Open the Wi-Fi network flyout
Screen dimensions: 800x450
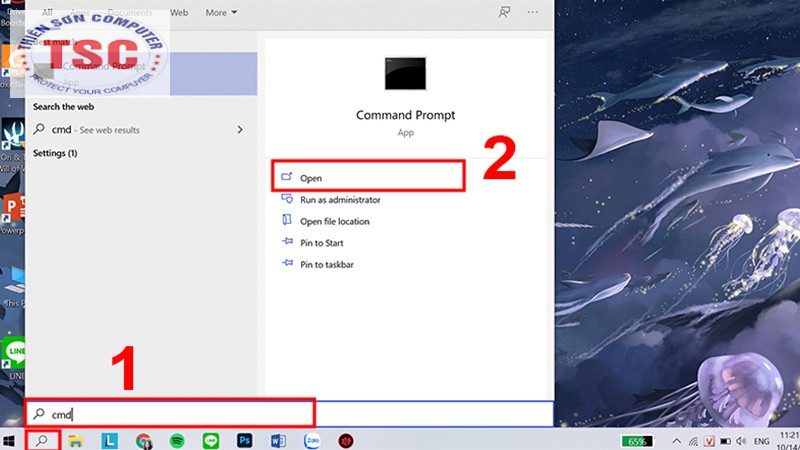[x=693, y=441]
